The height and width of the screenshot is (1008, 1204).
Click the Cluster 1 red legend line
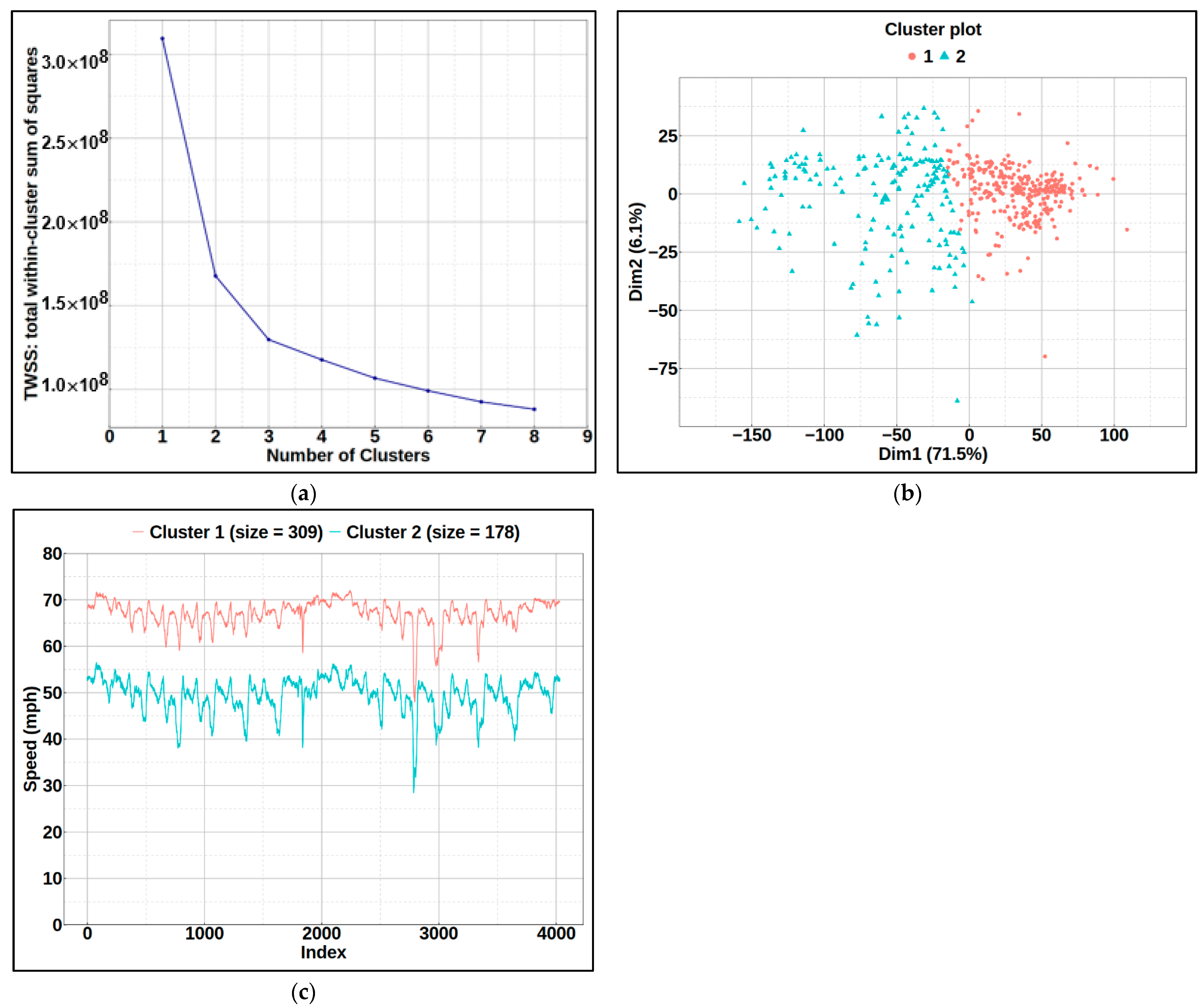[x=138, y=532]
